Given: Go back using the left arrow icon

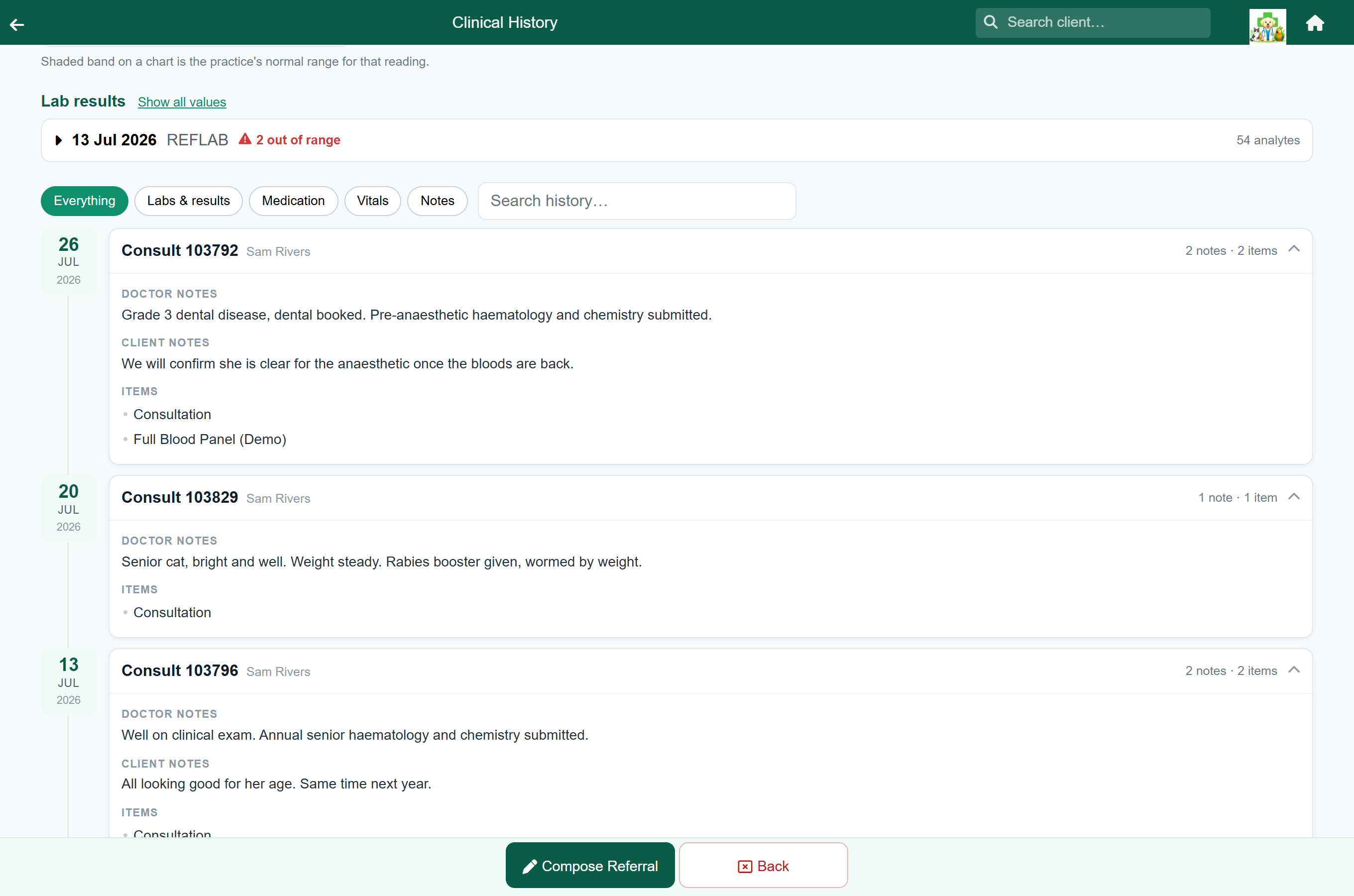Looking at the screenshot, I should tap(17, 24).
